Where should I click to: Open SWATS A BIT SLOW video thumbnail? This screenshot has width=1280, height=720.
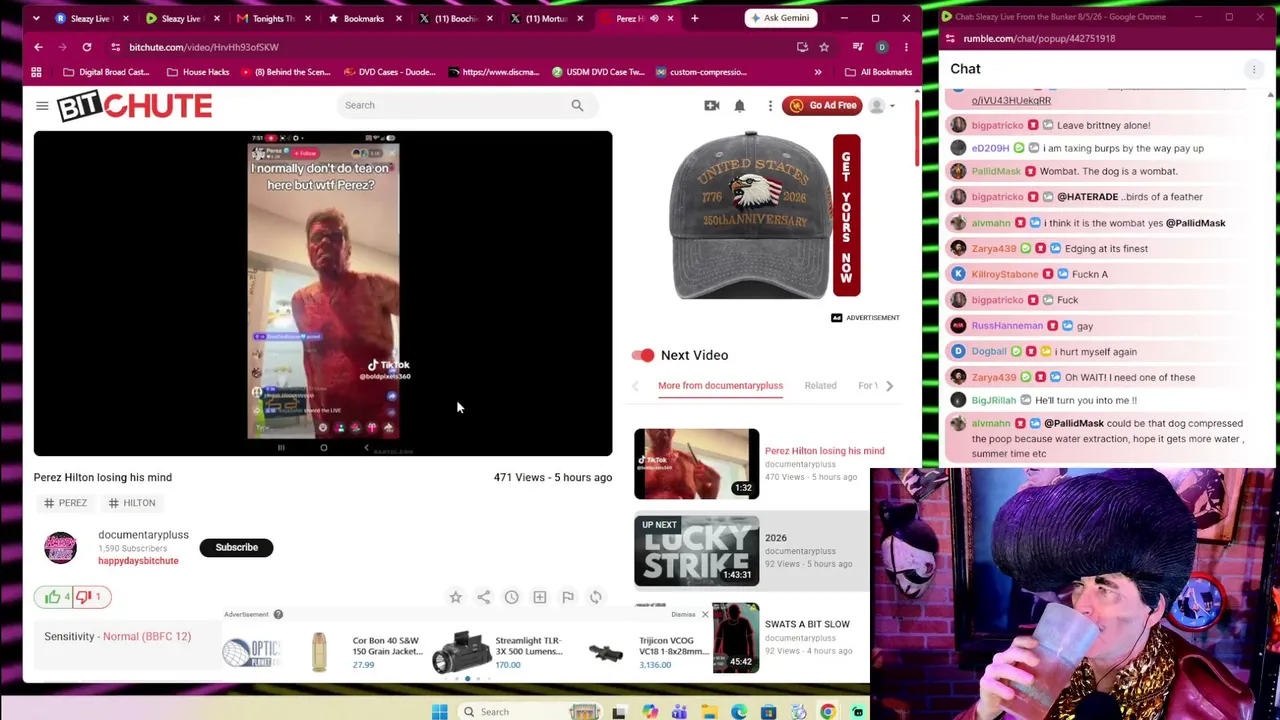pyautogui.click(x=736, y=638)
